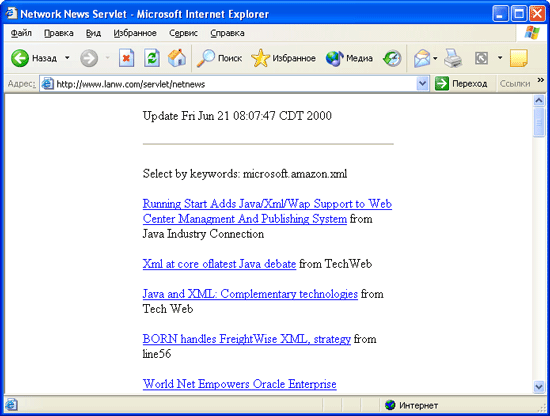Click the Ссылки links toolbar label
550x416 pixels.
point(515,84)
